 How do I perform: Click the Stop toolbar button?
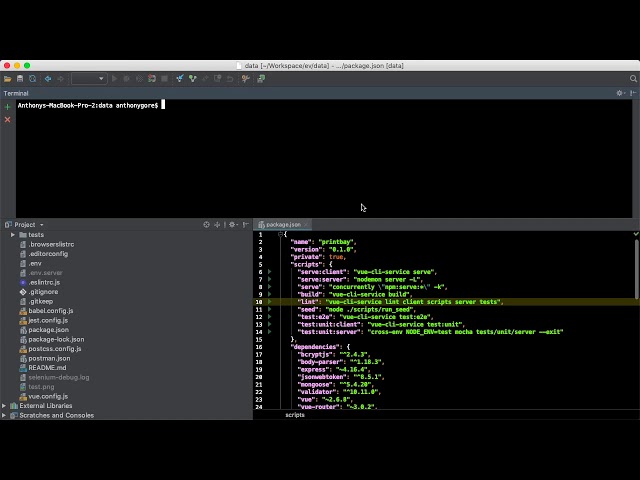coord(164,79)
